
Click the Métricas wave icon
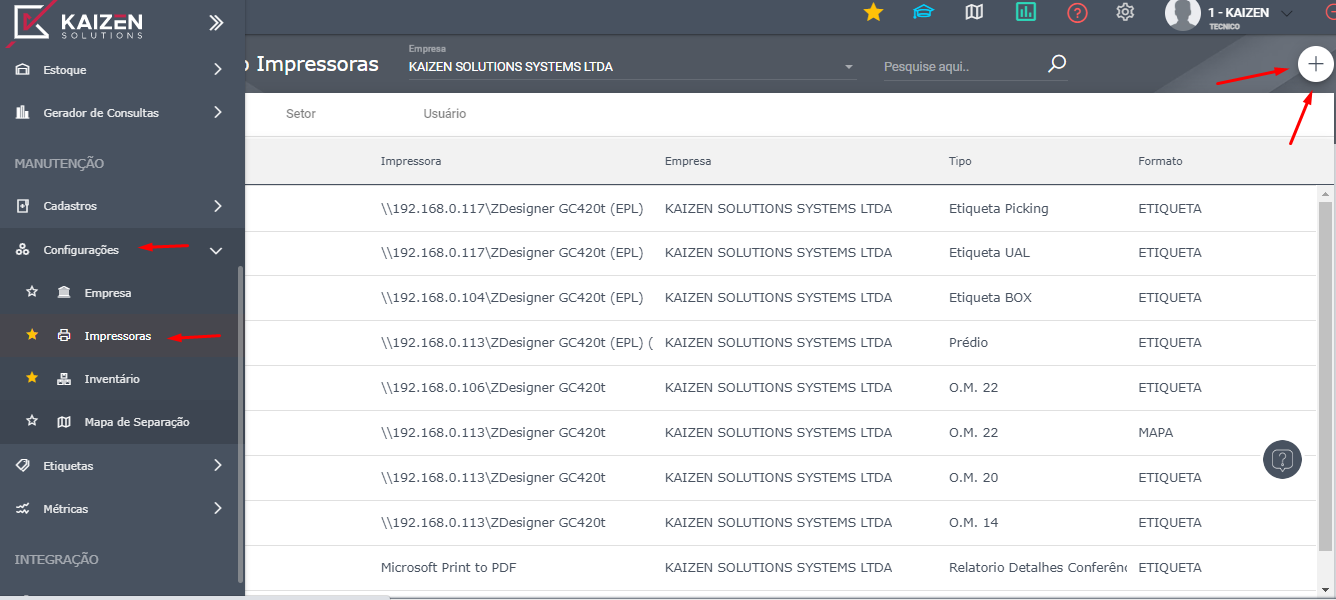[22, 509]
